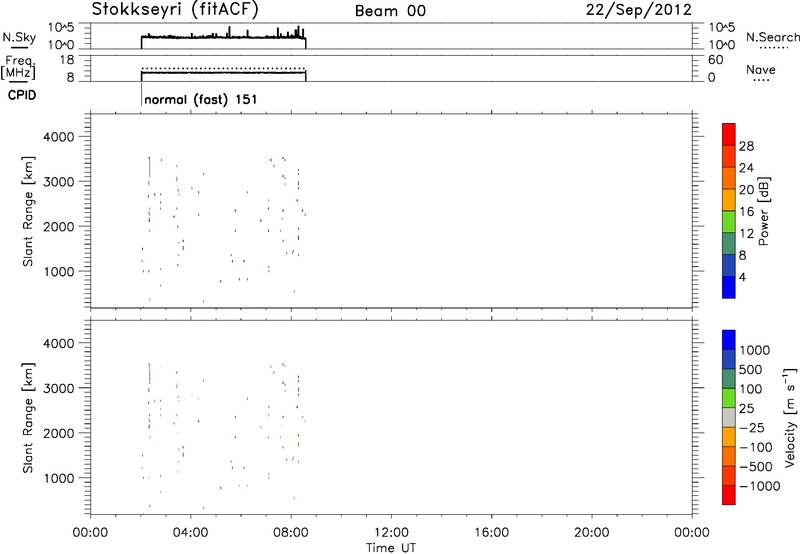Click the "3000" tick label on the power panel
Image resolution: width=800 pixels, height=554 pixels.
pyautogui.click(x=59, y=182)
